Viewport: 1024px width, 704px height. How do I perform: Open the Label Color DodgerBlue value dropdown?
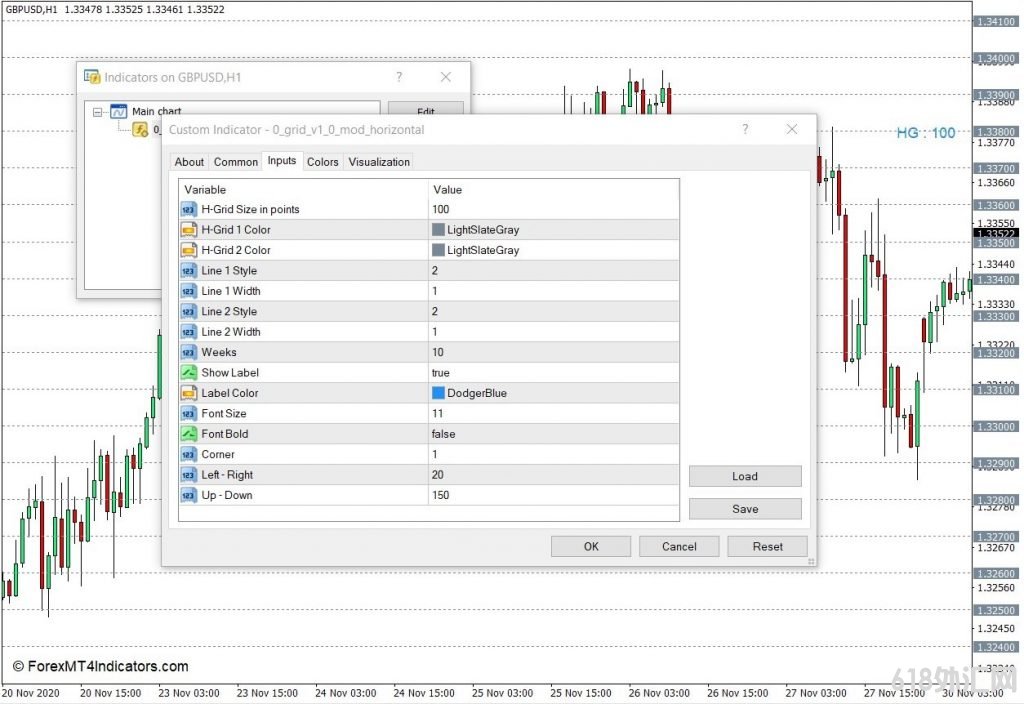point(552,393)
